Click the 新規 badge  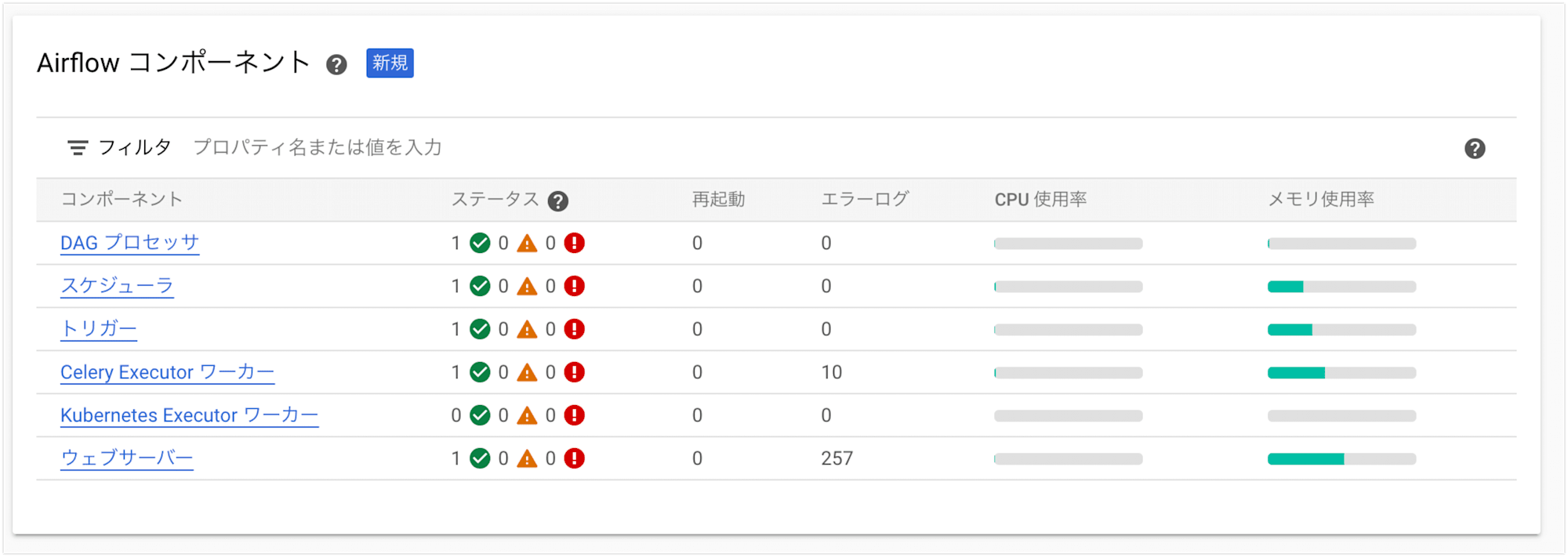390,63
